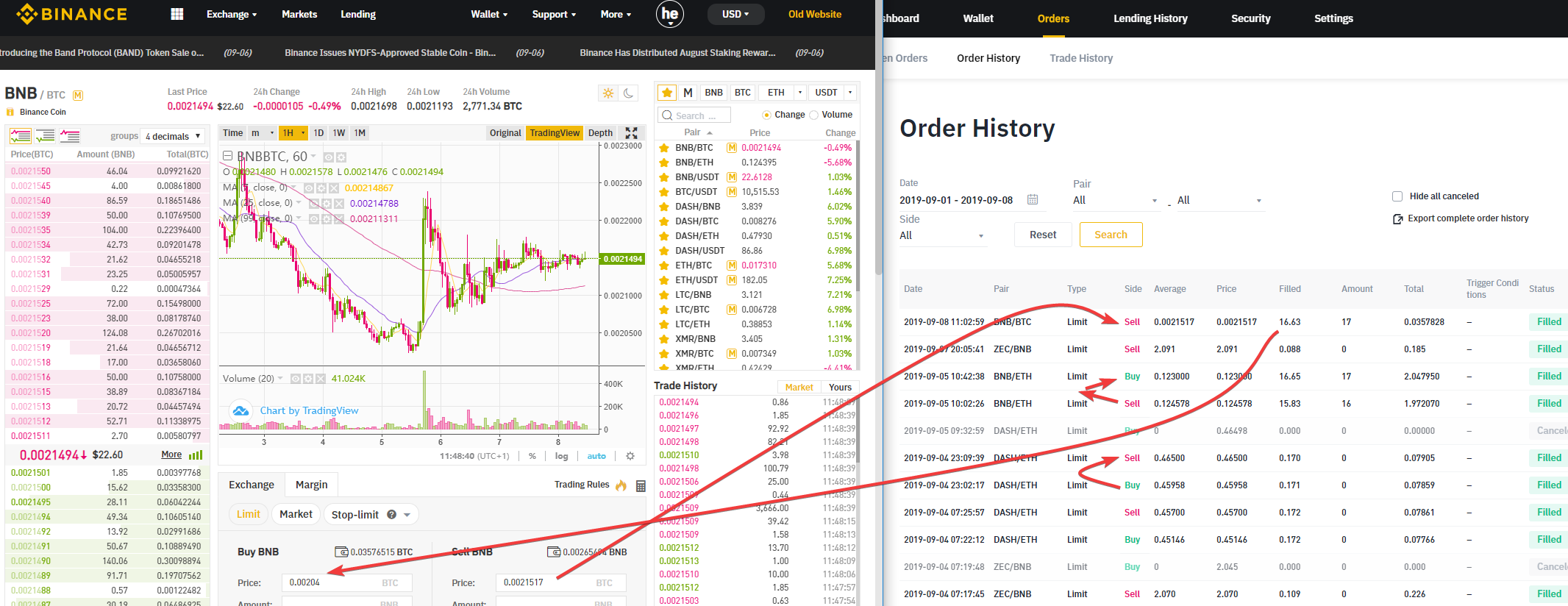This screenshot has height=606, width=1568.
Task: Show buy-orders-only order book view
Action: [x=46, y=136]
